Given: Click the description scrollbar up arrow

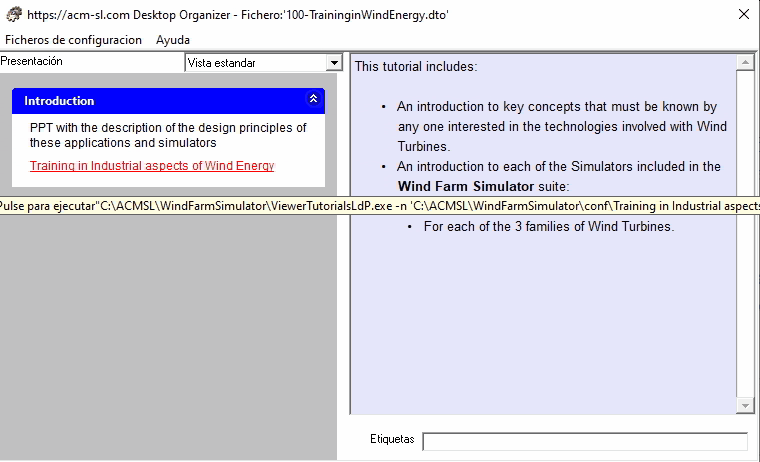Looking at the screenshot, I should point(745,63).
